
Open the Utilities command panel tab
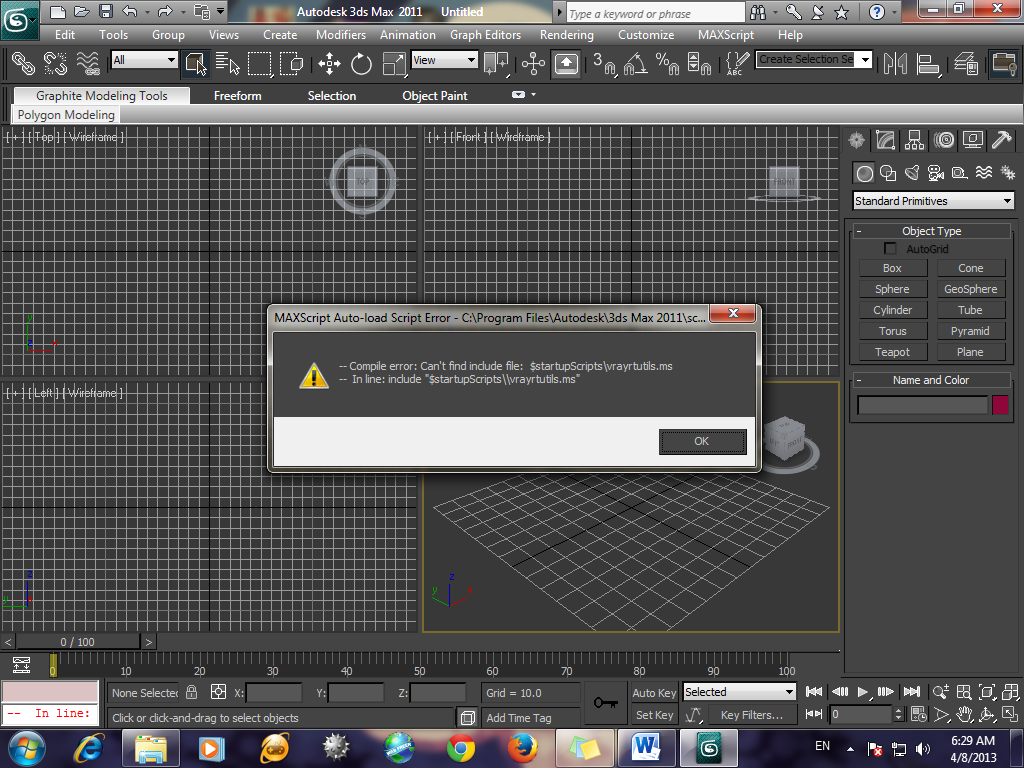[x=1002, y=140]
